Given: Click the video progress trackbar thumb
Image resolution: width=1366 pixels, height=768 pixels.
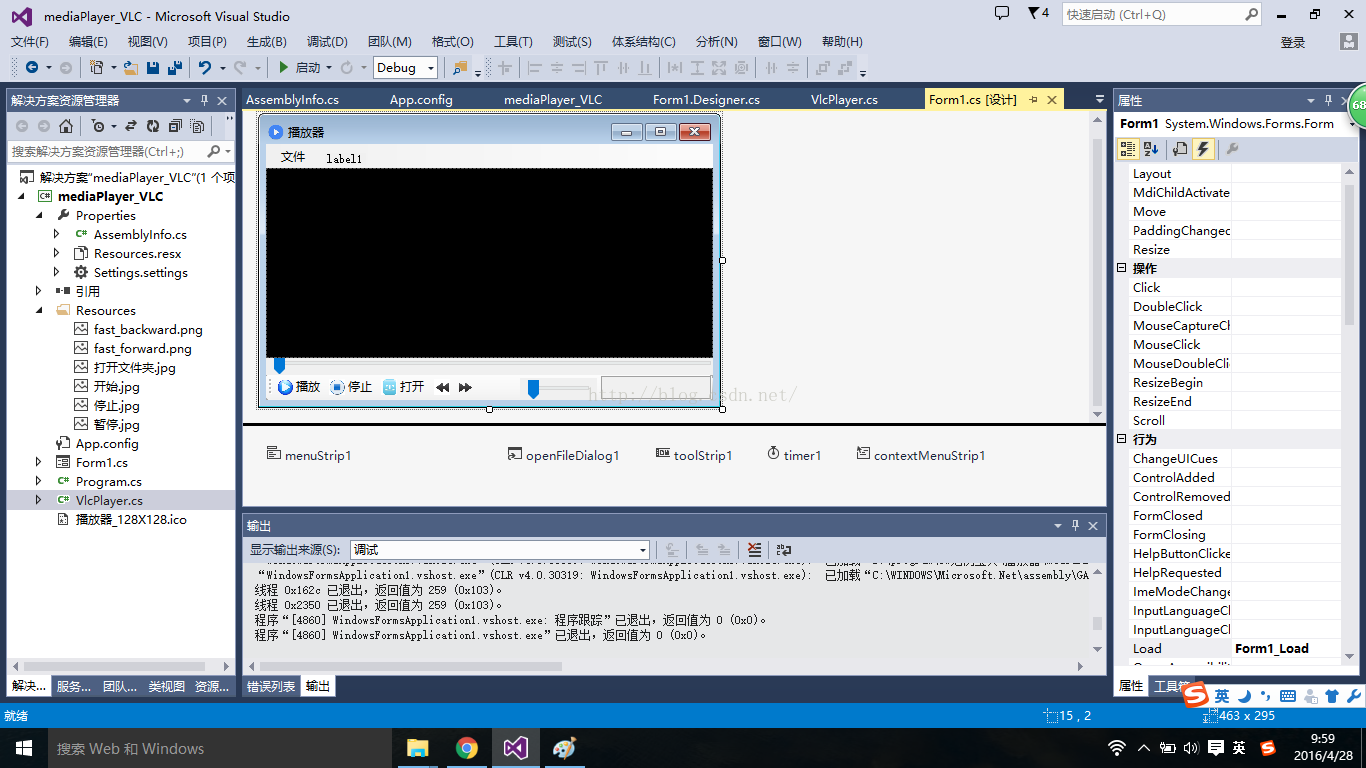Looking at the screenshot, I should (x=279, y=365).
